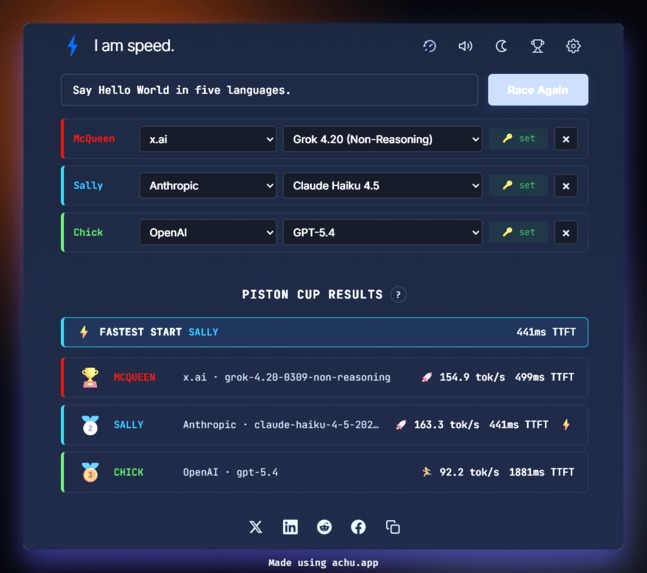
Task: Click the McQueen racer name label
Action: tap(94, 139)
